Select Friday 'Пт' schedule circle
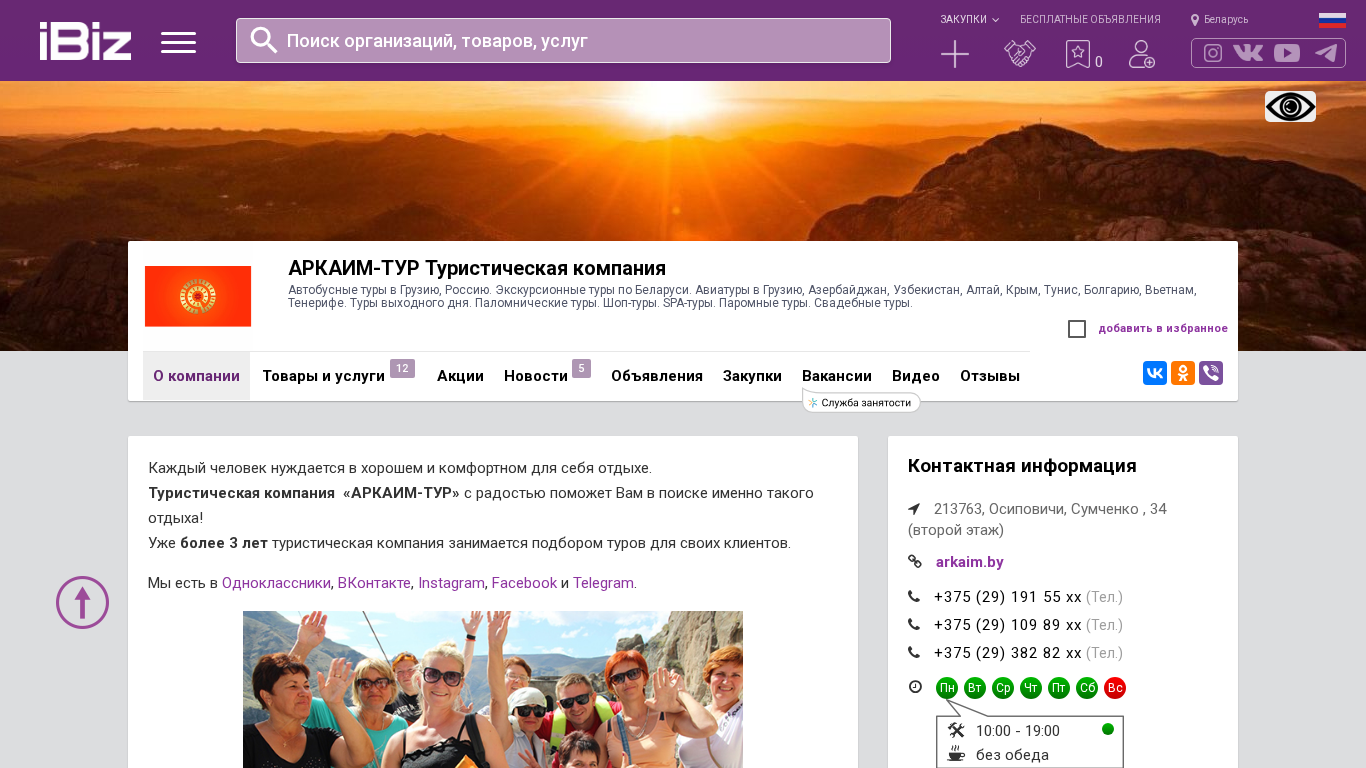This screenshot has width=1366, height=768. pos(1059,688)
